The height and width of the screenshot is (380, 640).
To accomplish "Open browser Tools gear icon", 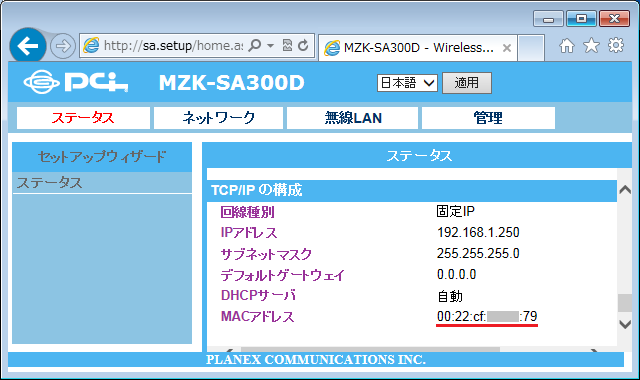I will (x=616, y=45).
